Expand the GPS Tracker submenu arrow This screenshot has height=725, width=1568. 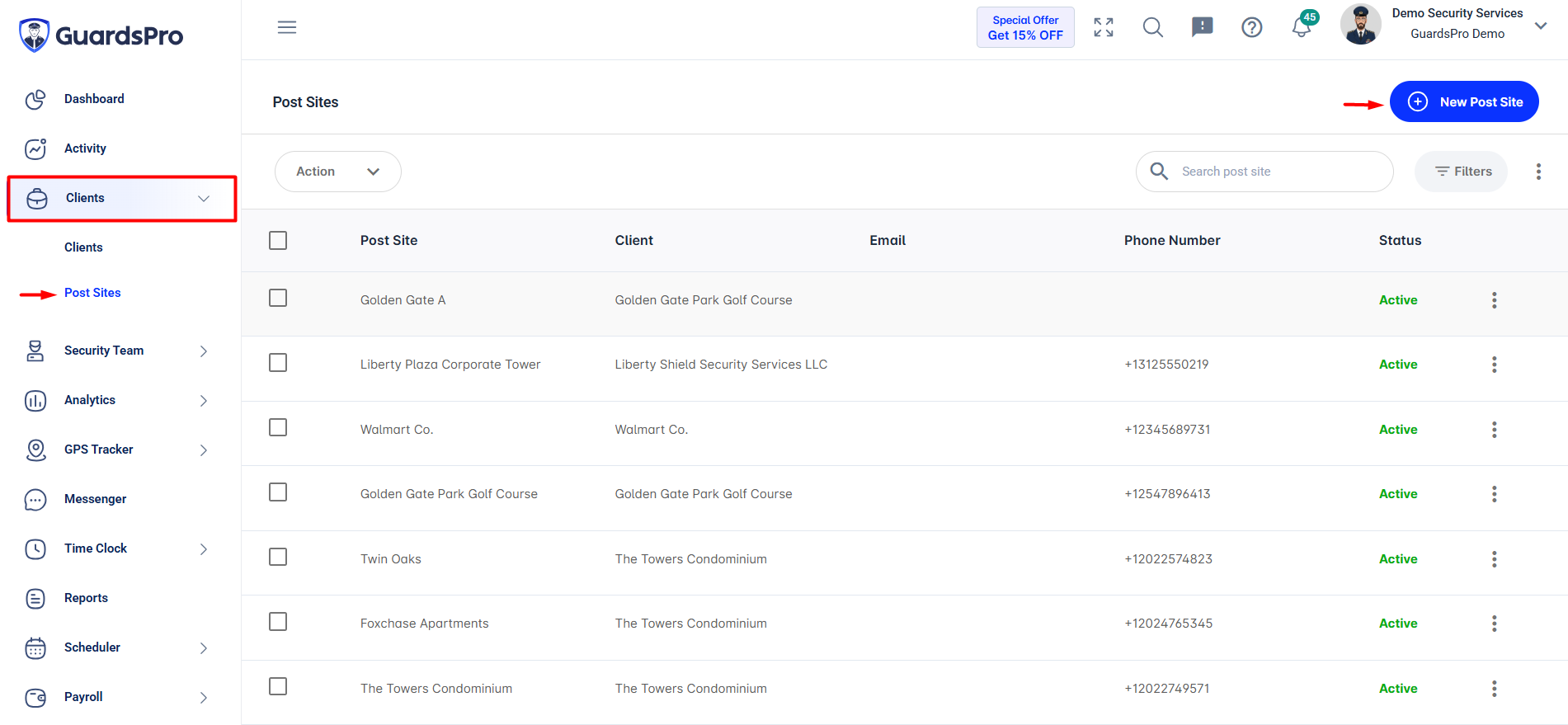tap(204, 450)
